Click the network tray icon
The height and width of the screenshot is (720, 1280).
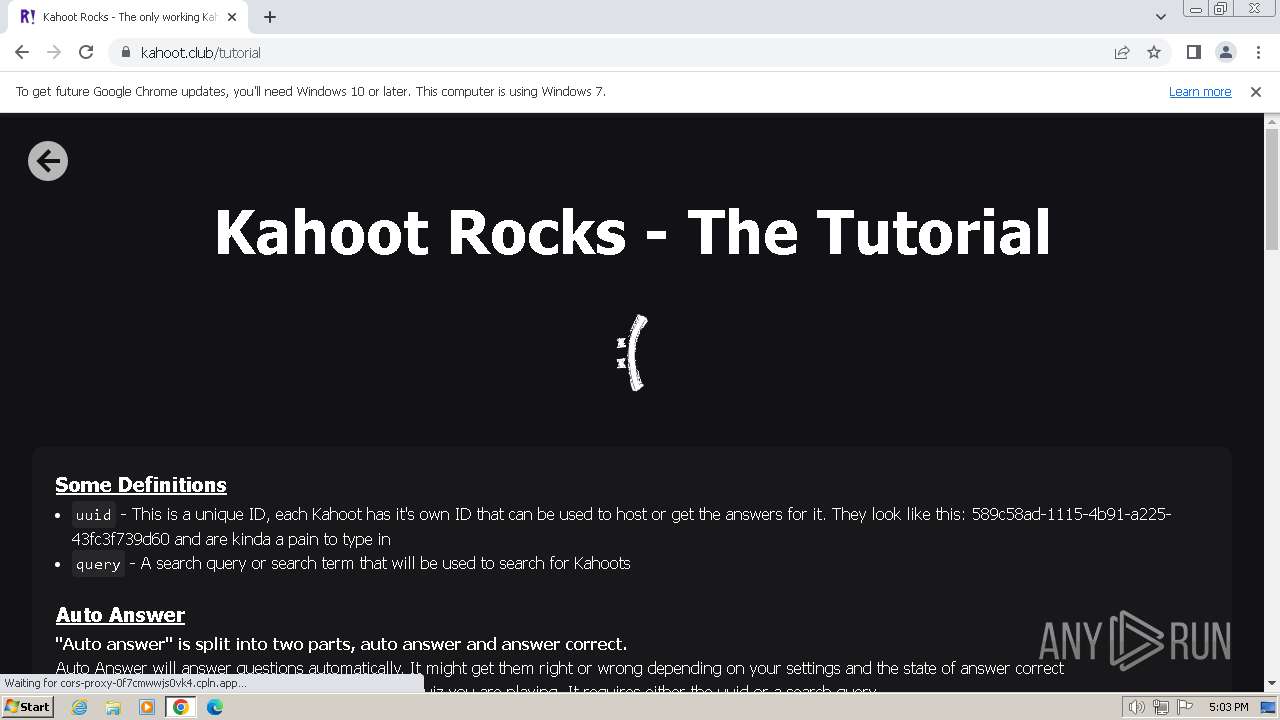click(x=1161, y=707)
